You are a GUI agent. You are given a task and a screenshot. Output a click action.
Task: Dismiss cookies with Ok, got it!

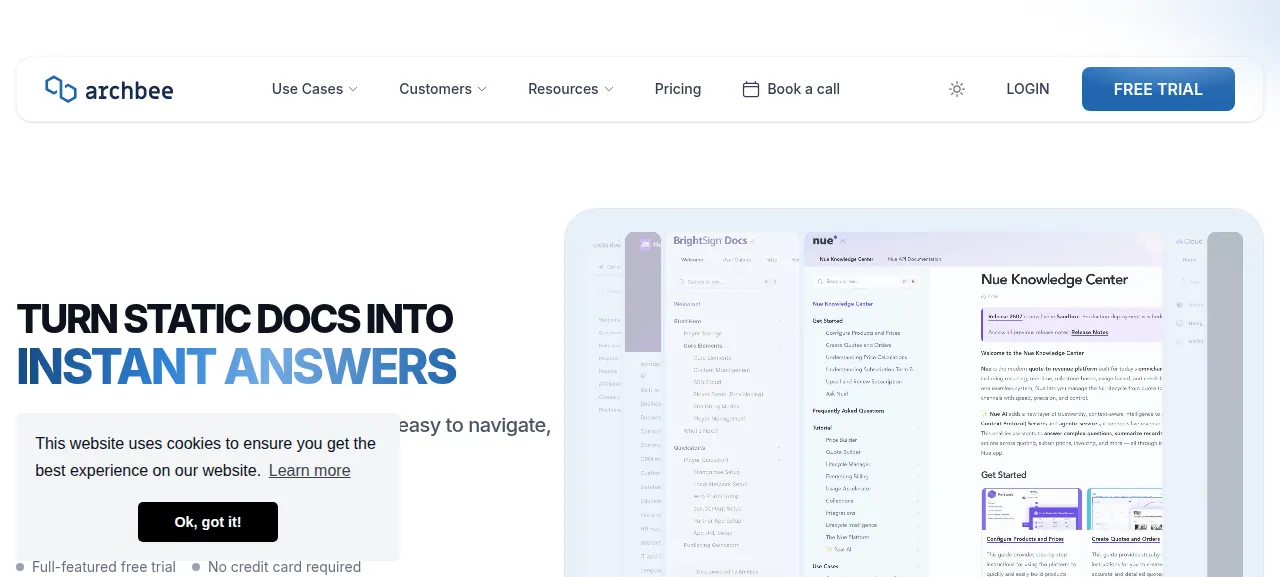coord(208,522)
